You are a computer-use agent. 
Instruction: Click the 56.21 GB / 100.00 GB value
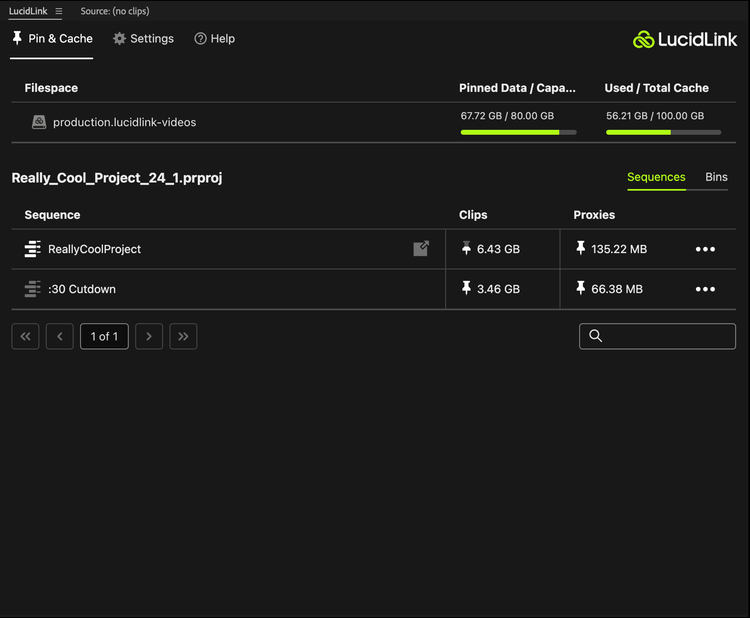[x=655, y=116]
